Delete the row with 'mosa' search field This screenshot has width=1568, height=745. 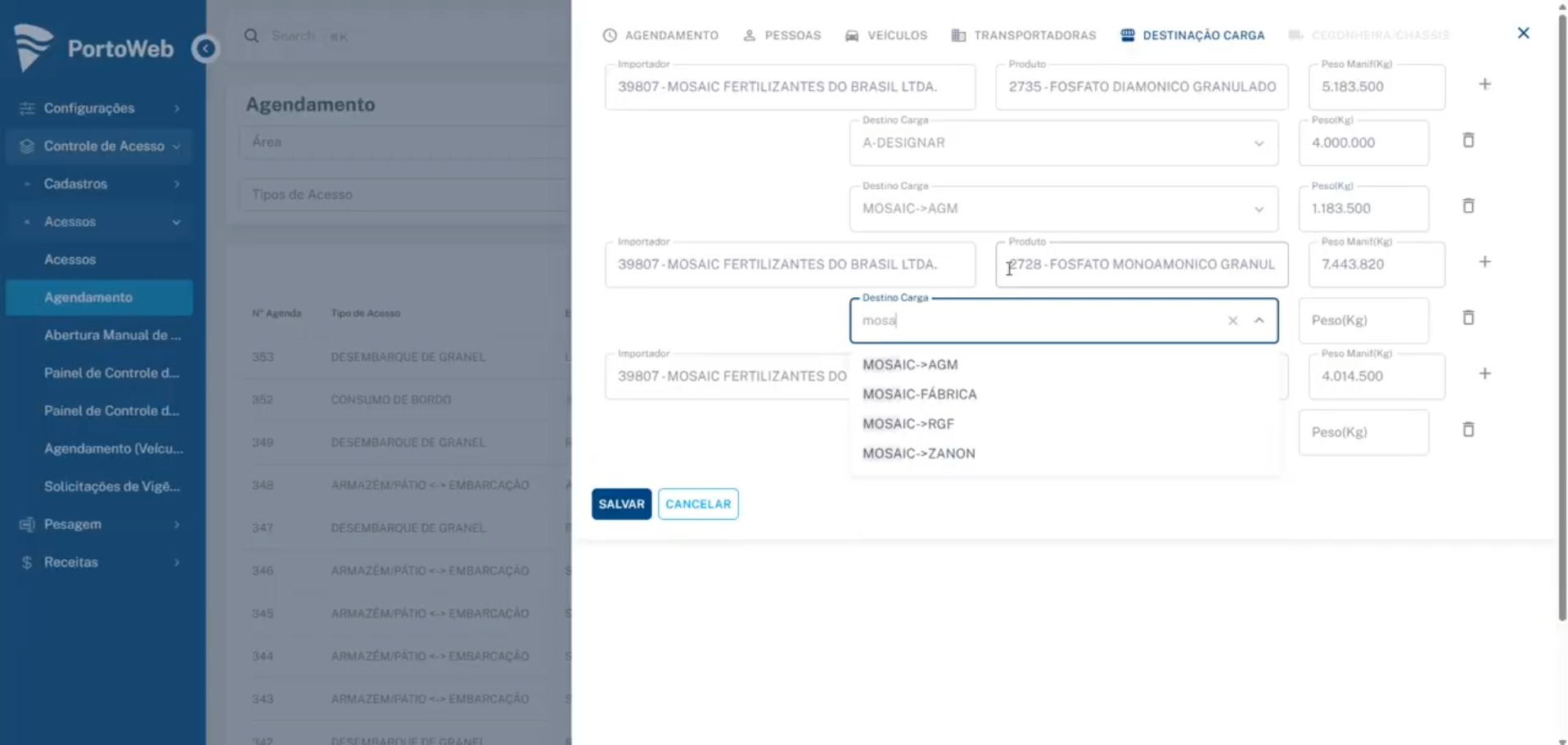point(1468,318)
